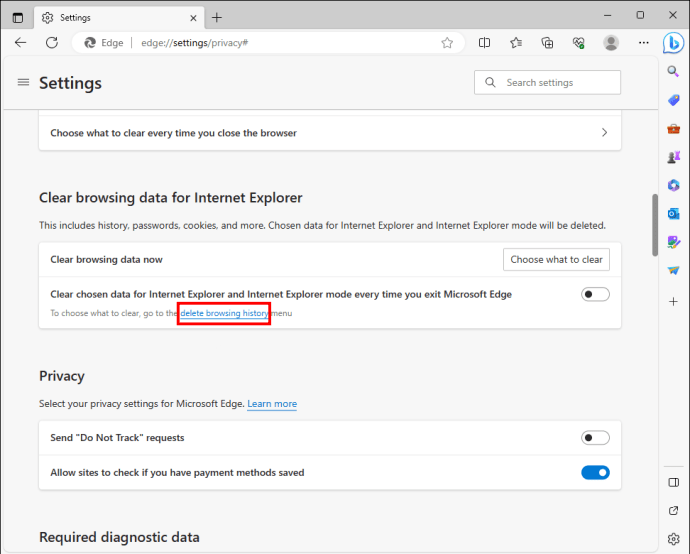Open the Bing Copilot sidebar icon
The width and height of the screenshot is (690, 554).
coord(673,43)
